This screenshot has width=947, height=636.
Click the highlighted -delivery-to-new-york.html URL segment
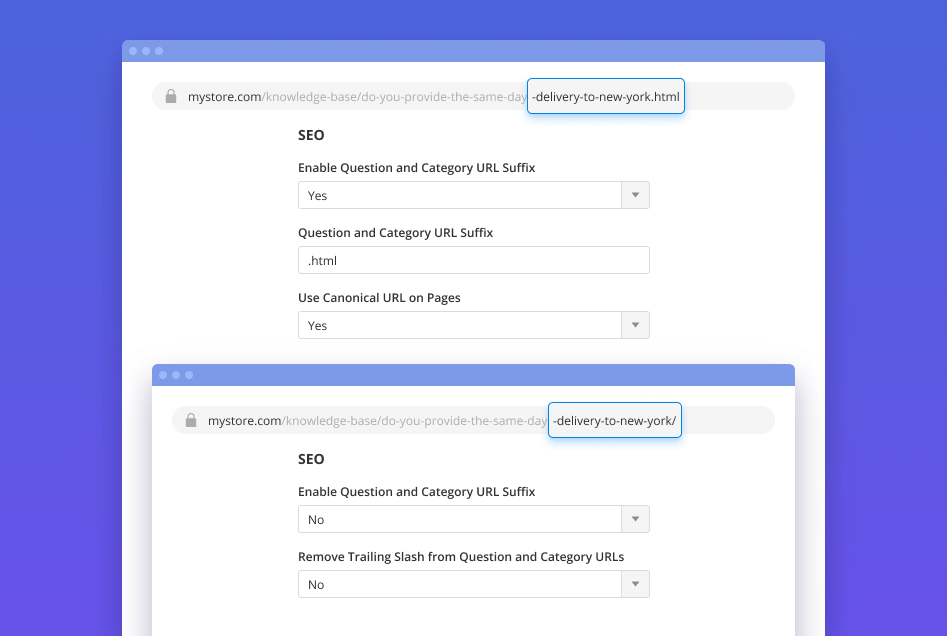point(606,97)
